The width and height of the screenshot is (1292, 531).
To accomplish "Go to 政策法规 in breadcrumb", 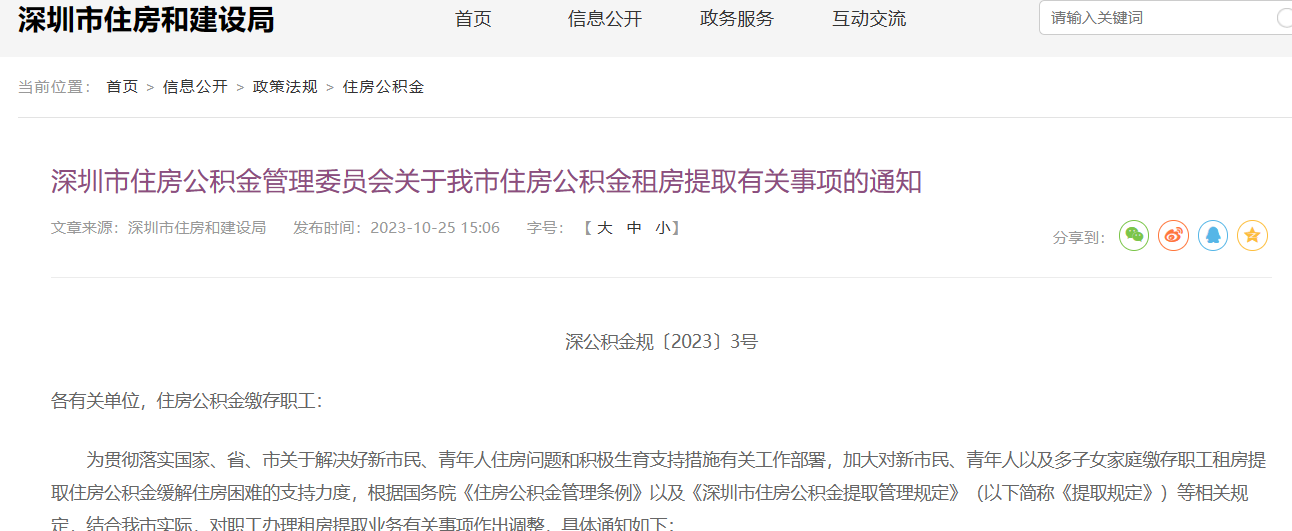I will click(285, 87).
